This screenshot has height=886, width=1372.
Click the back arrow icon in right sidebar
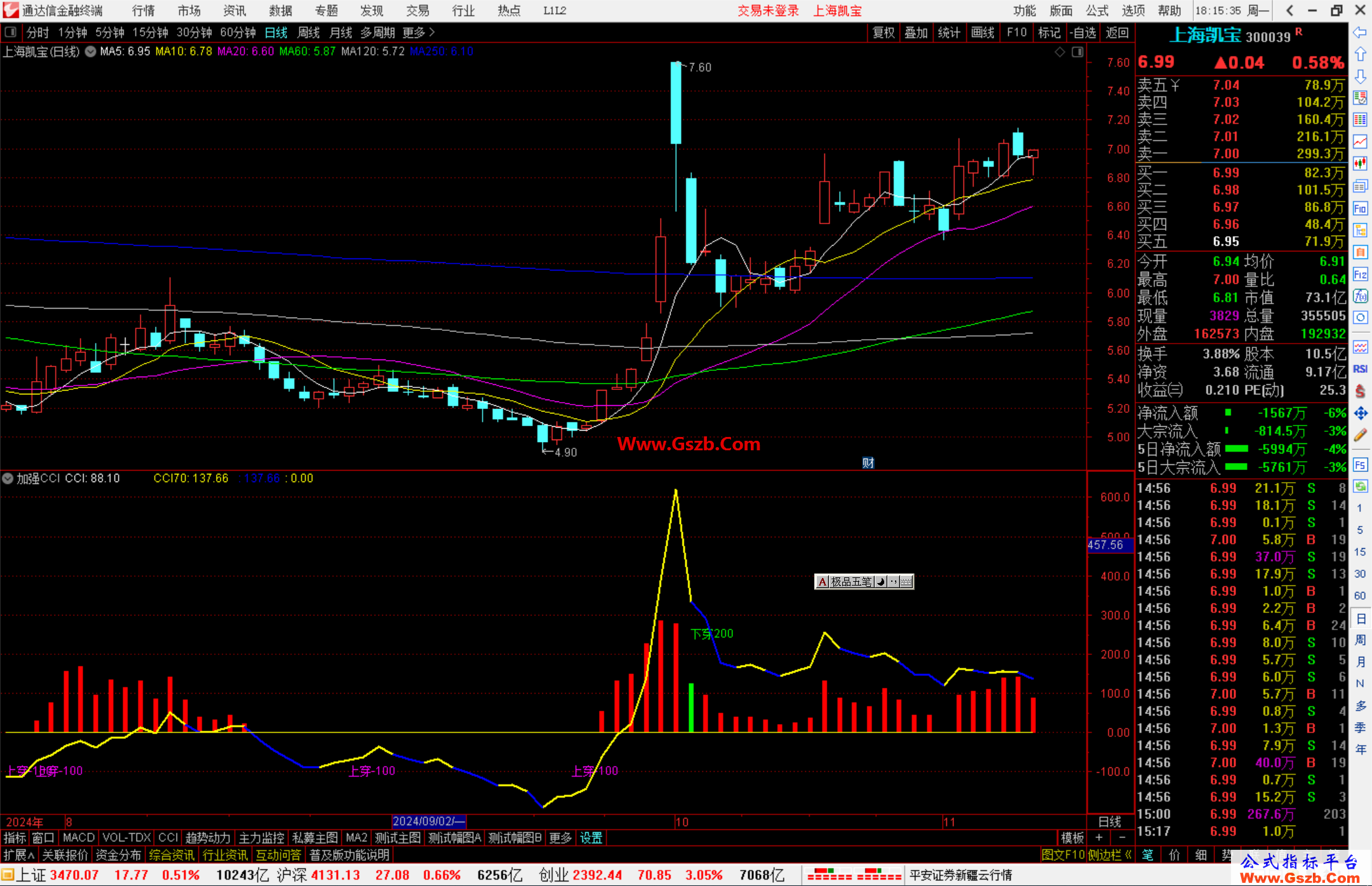pyautogui.click(x=1360, y=32)
